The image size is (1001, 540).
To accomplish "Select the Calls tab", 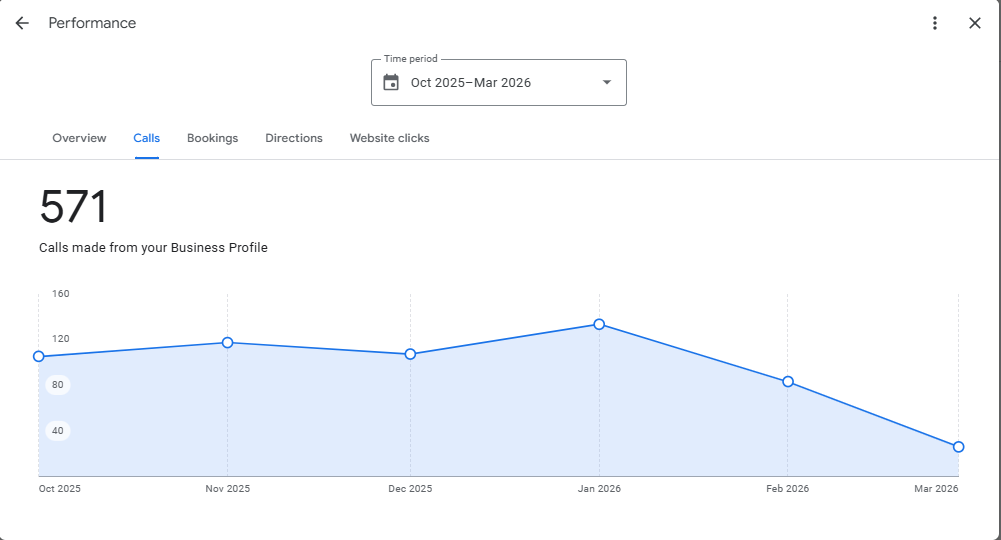I will point(147,138).
